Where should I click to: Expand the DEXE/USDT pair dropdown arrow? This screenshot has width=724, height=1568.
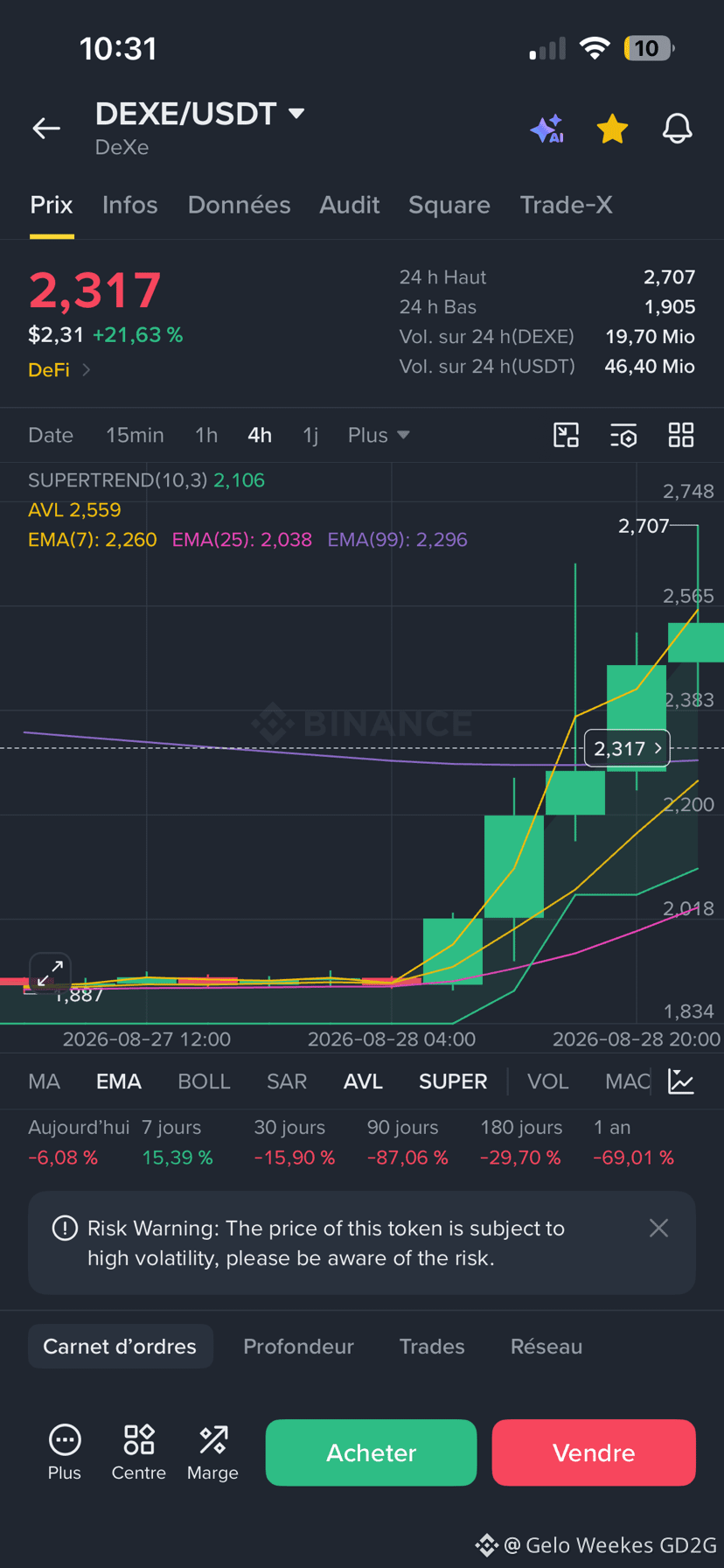coord(296,113)
